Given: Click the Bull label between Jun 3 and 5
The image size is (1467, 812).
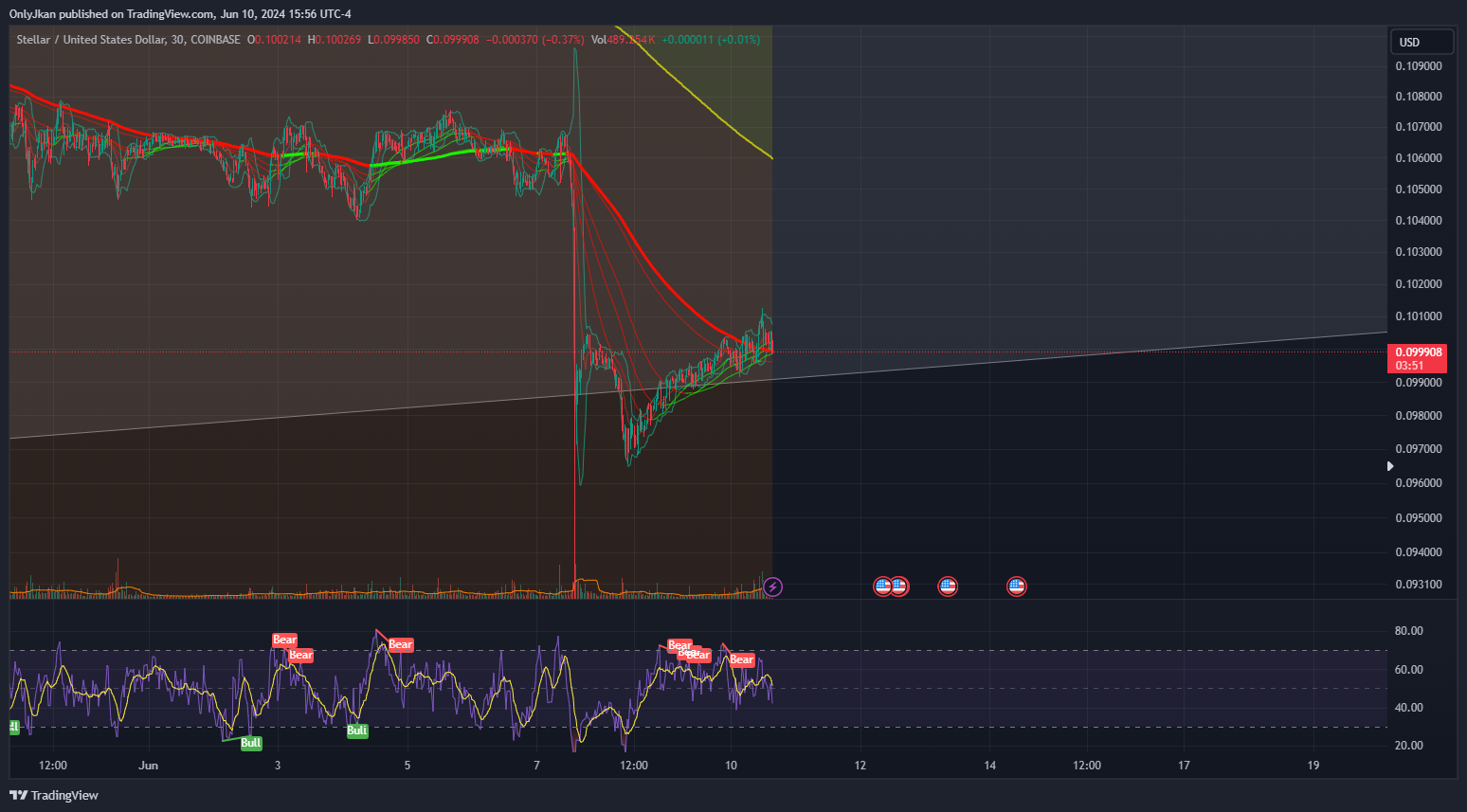Looking at the screenshot, I should [357, 731].
